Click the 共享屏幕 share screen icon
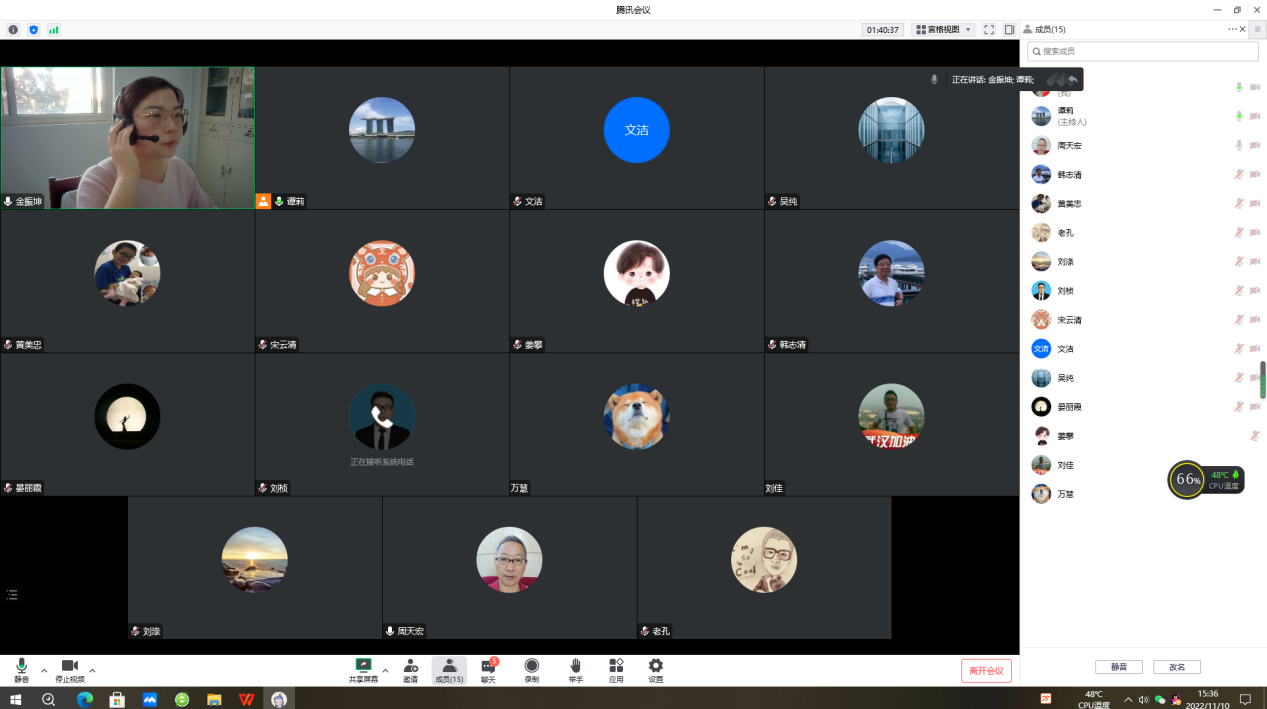 (363, 669)
